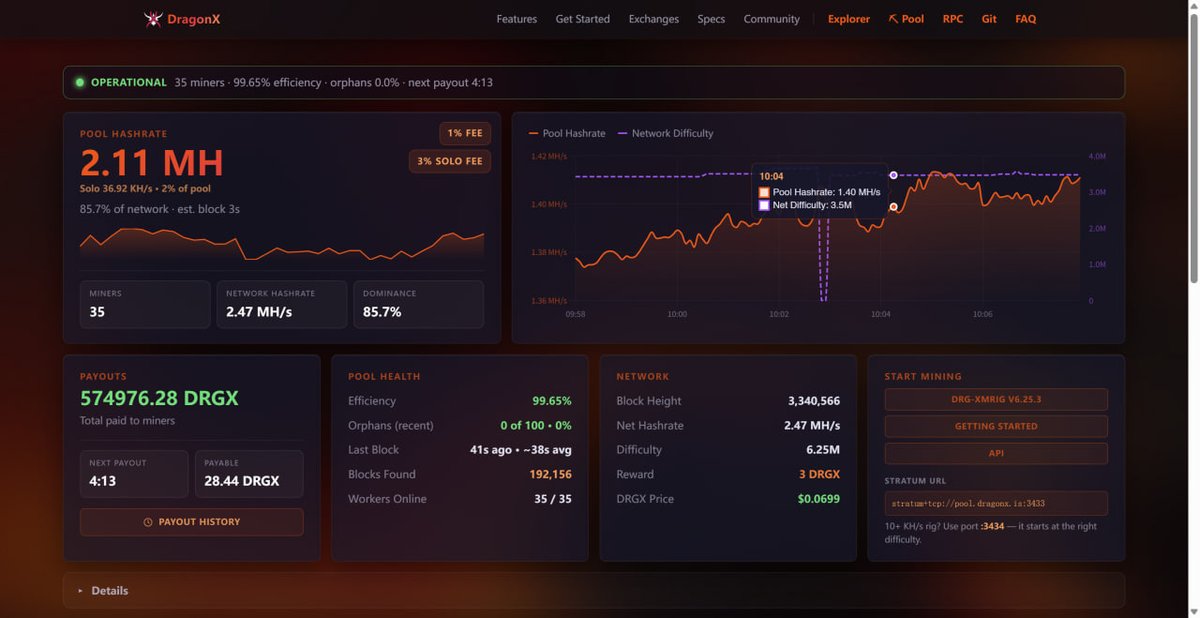The width and height of the screenshot is (1200, 618).
Task: Open the Exchanges nav item
Action: [x=654, y=19]
